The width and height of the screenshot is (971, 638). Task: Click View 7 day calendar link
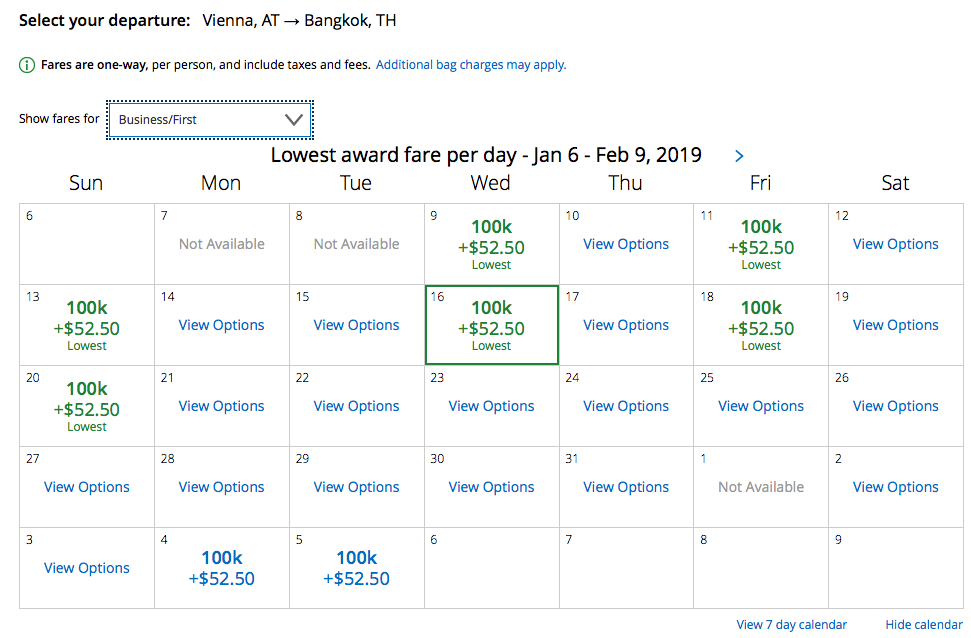point(791,625)
